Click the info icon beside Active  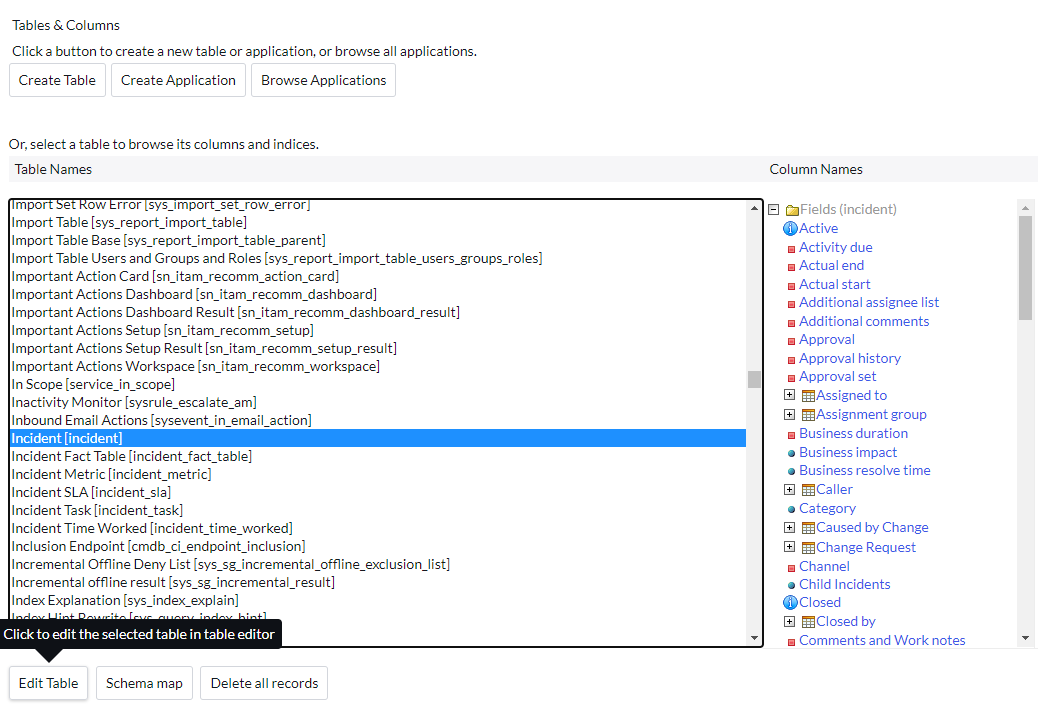(x=790, y=229)
